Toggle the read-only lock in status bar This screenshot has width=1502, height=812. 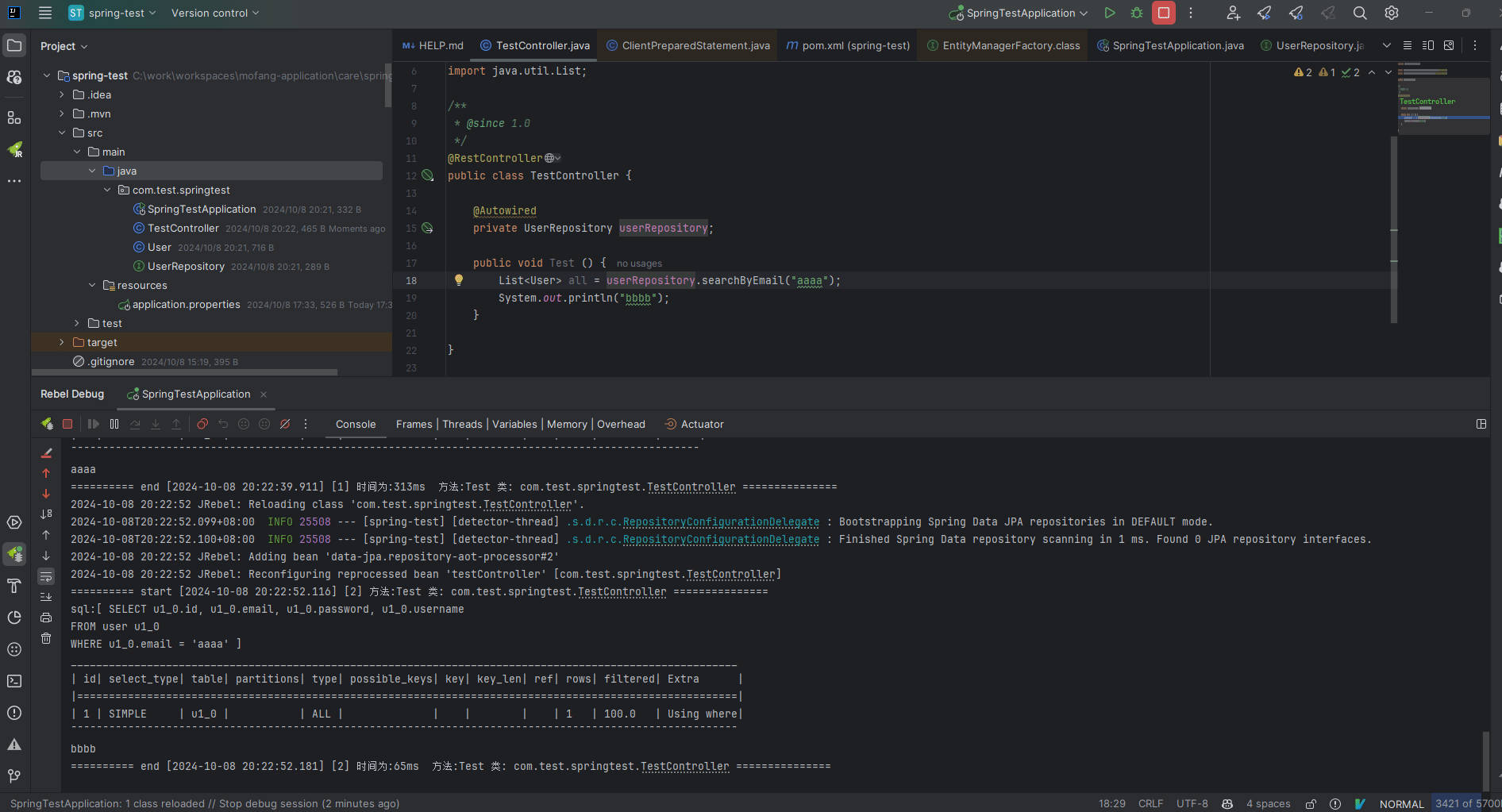[x=1311, y=803]
